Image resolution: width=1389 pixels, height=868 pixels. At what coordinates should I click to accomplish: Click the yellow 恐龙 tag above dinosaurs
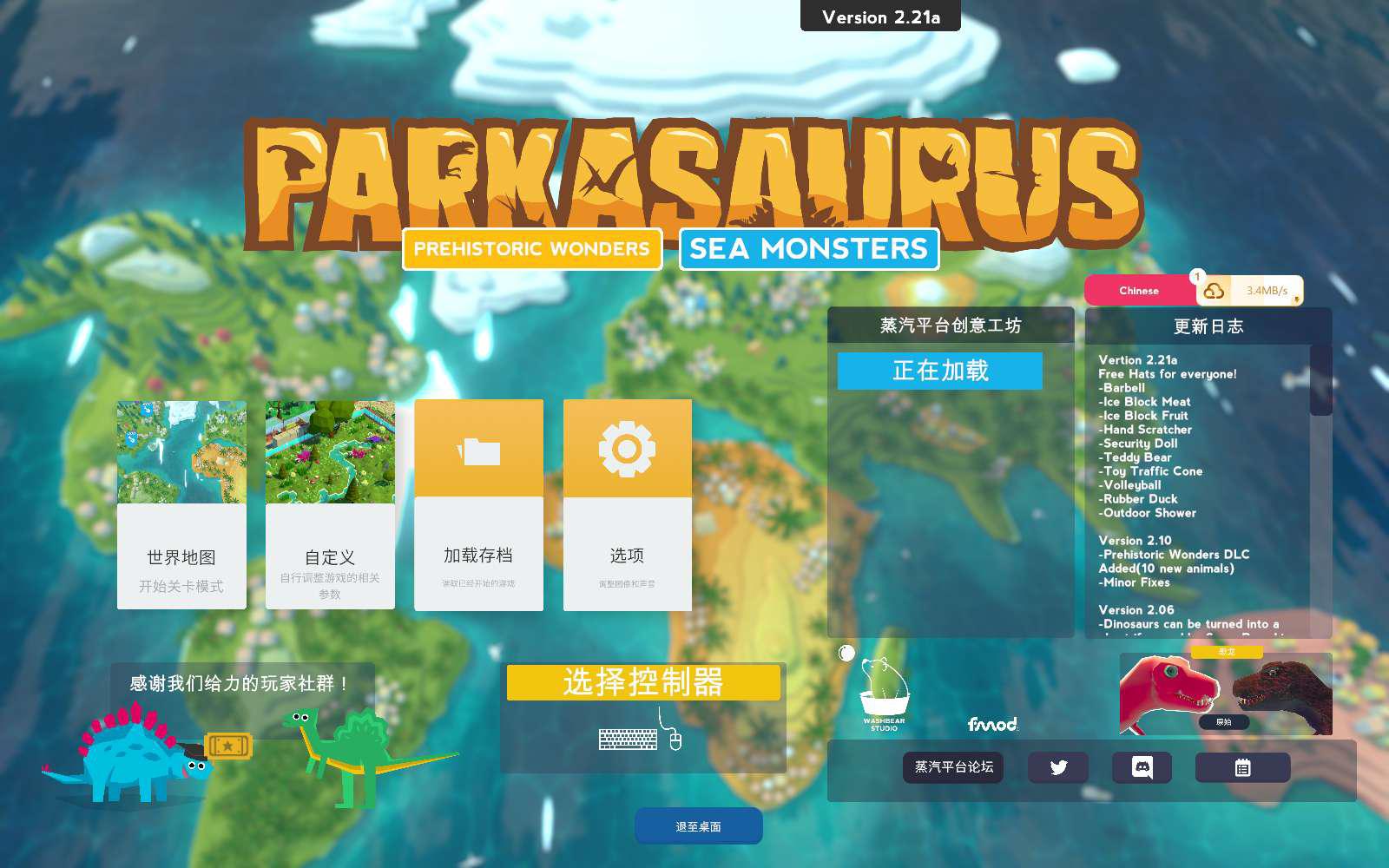(x=1227, y=652)
